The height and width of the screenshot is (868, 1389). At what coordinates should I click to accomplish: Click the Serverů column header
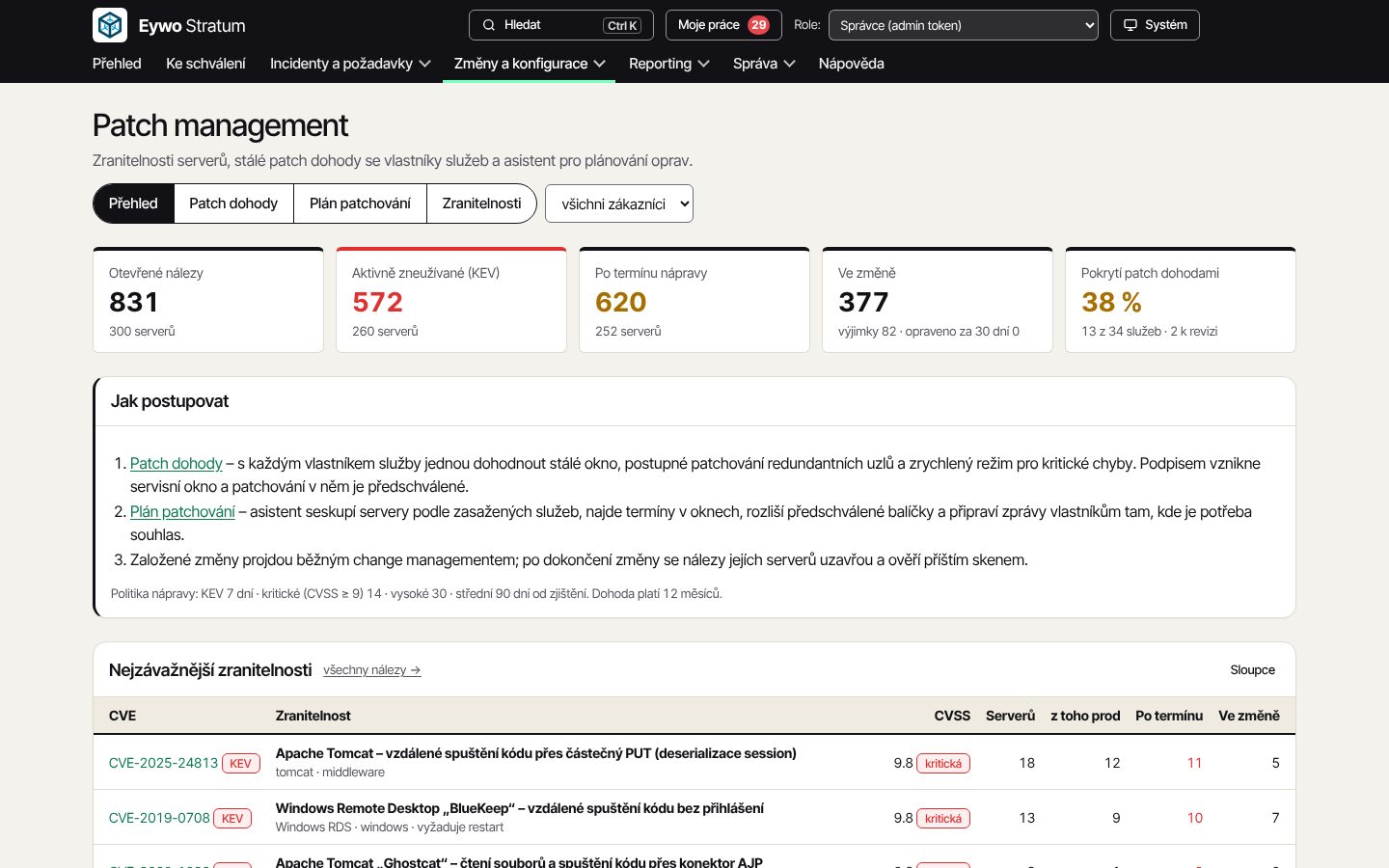click(1010, 716)
